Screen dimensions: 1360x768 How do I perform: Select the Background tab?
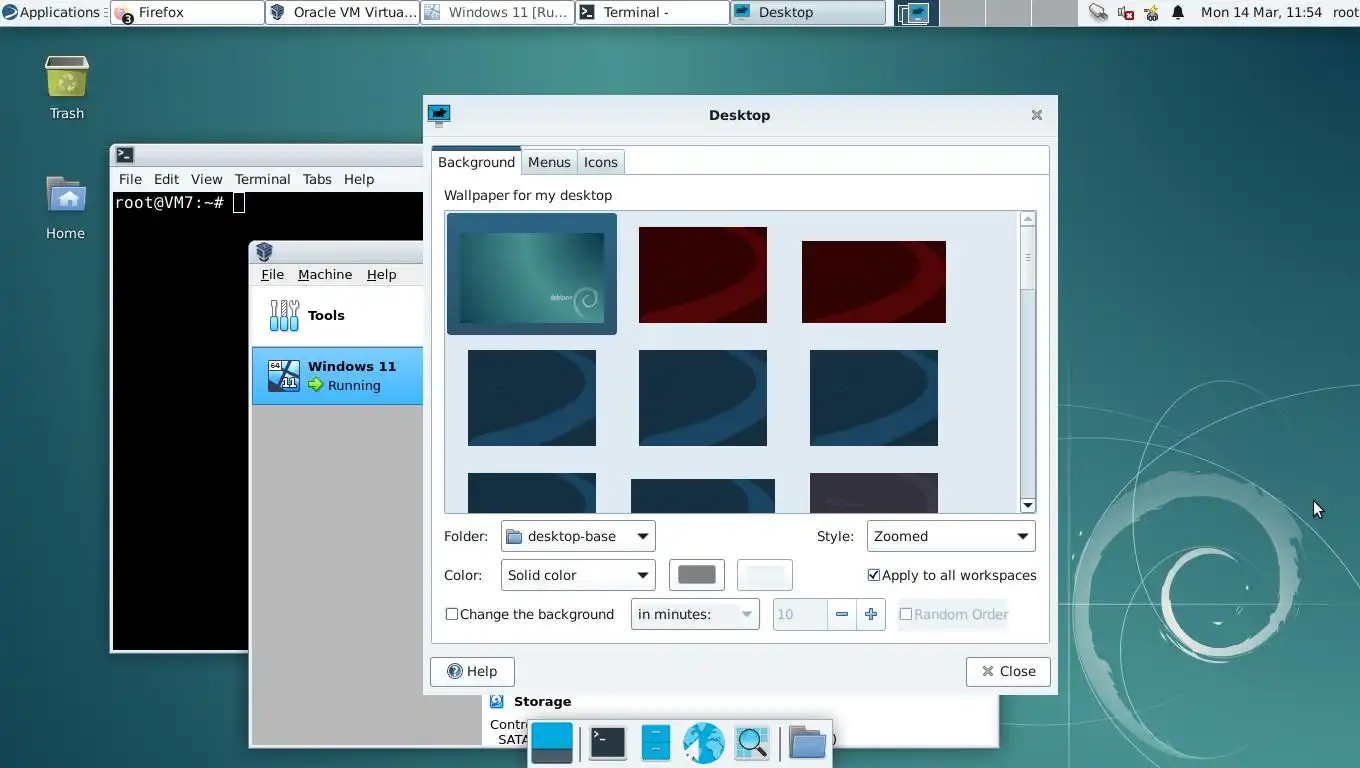(x=476, y=162)
